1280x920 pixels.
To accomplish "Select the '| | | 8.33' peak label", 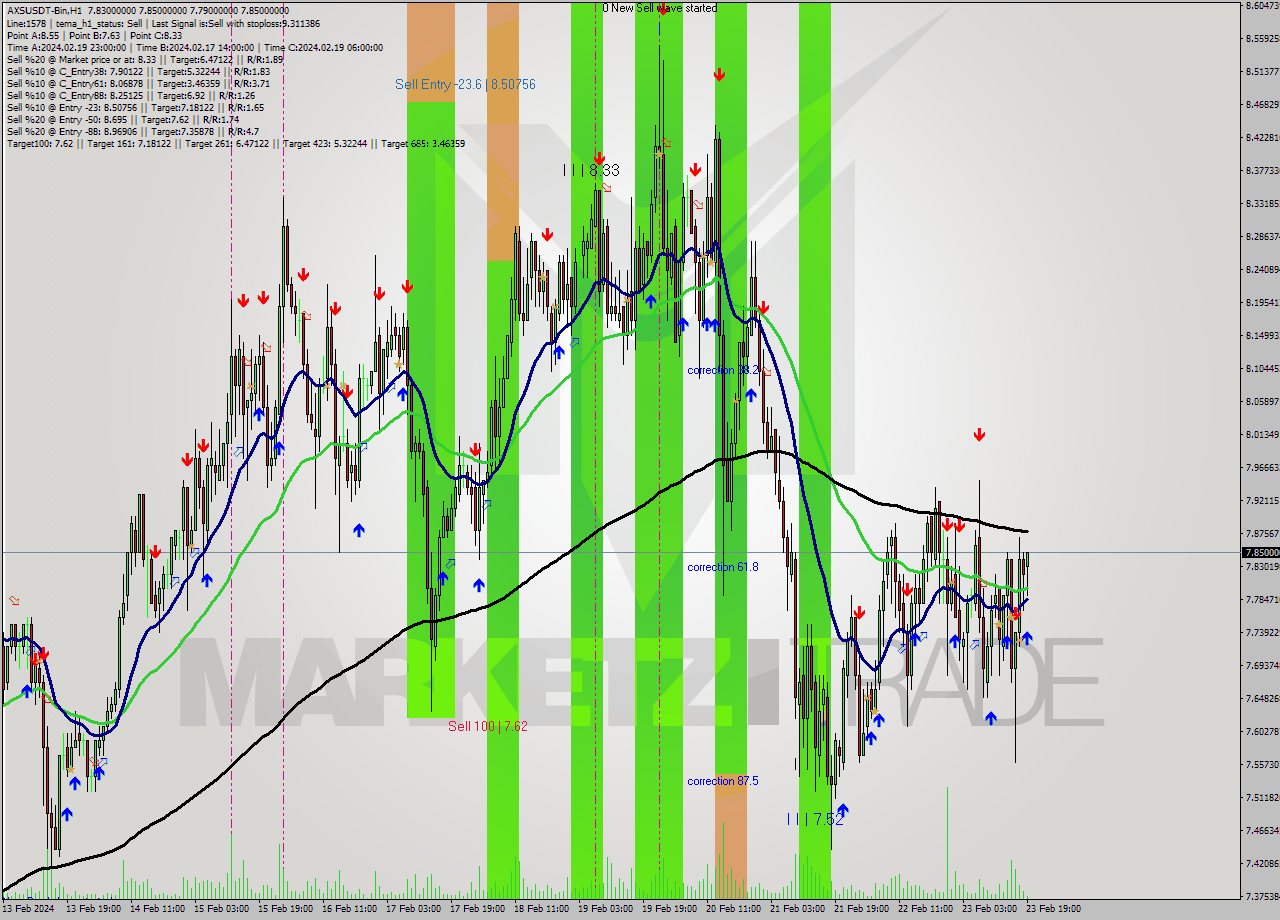I will tap(591, 171).
